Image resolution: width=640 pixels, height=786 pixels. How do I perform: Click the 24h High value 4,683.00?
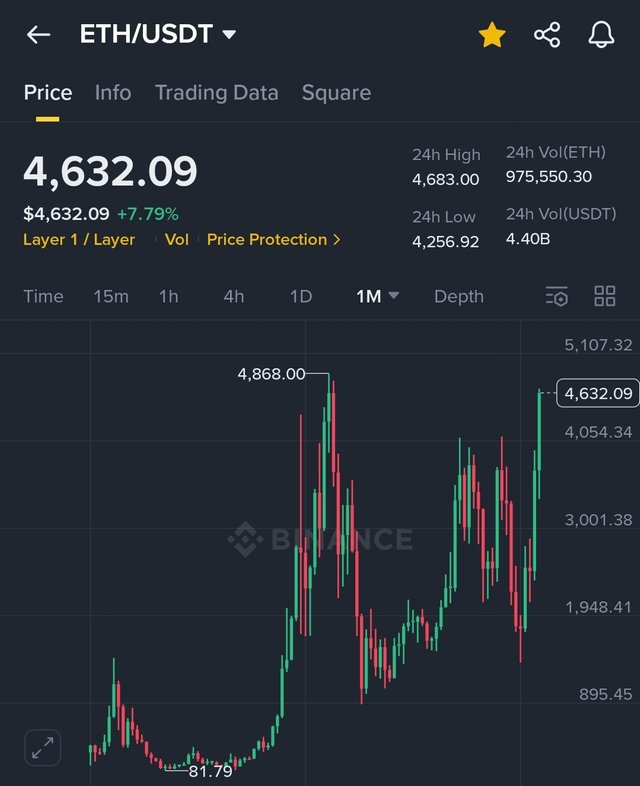pyautogui.click(x=446, y=179)
